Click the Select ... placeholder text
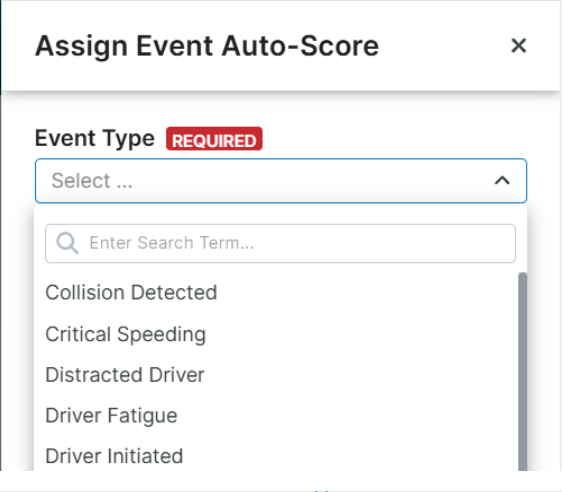 92,181
